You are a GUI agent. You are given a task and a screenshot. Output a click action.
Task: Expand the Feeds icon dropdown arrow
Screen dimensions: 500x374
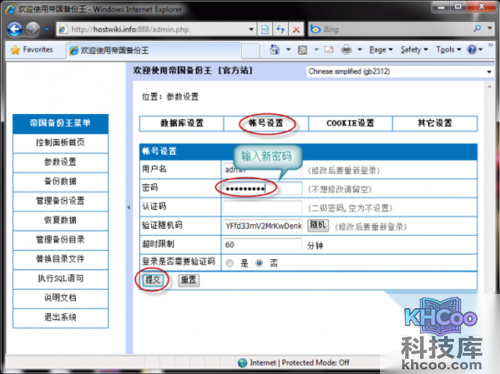pos(316,50)
